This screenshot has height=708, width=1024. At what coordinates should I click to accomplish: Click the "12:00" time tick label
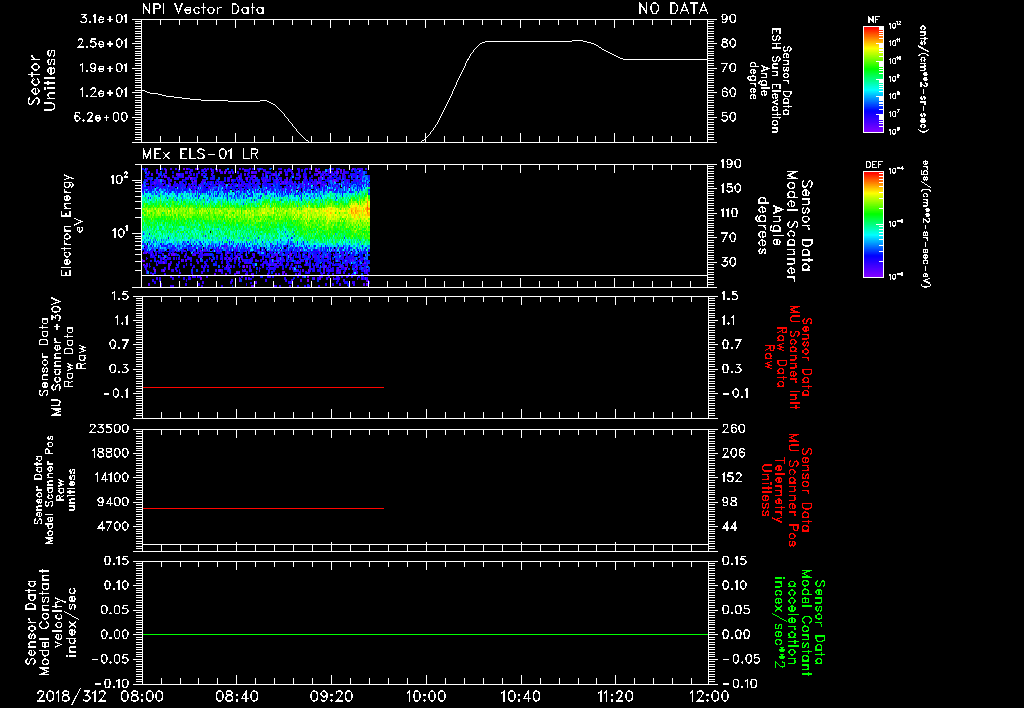click(709, 696)
